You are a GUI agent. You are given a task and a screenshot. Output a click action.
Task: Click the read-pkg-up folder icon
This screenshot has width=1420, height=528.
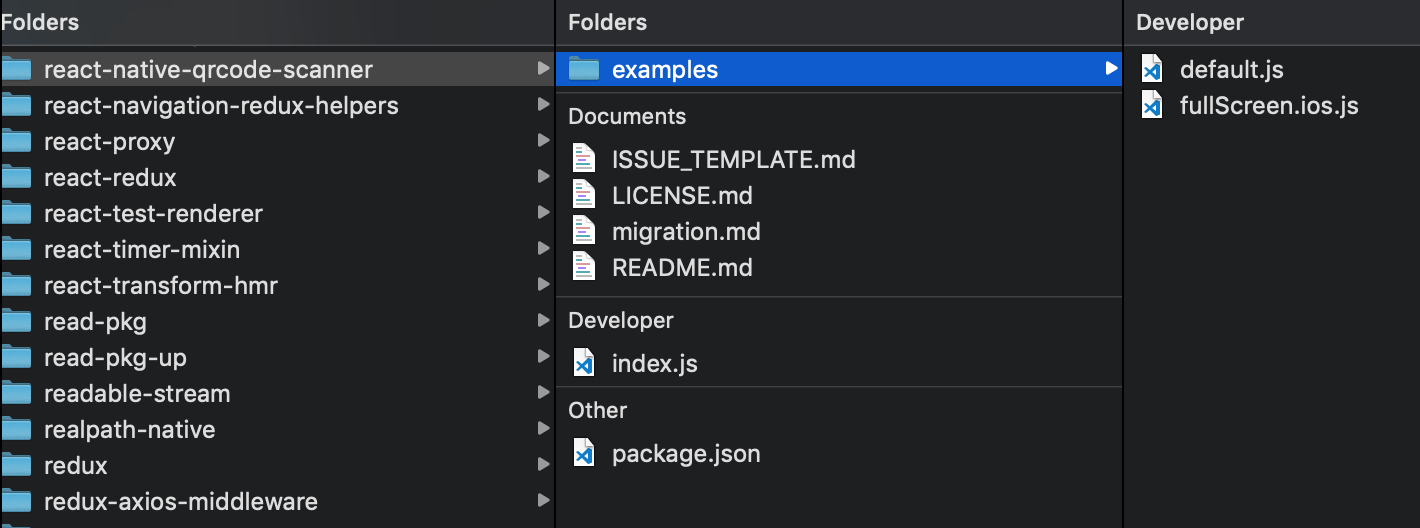tap(16, 357)
